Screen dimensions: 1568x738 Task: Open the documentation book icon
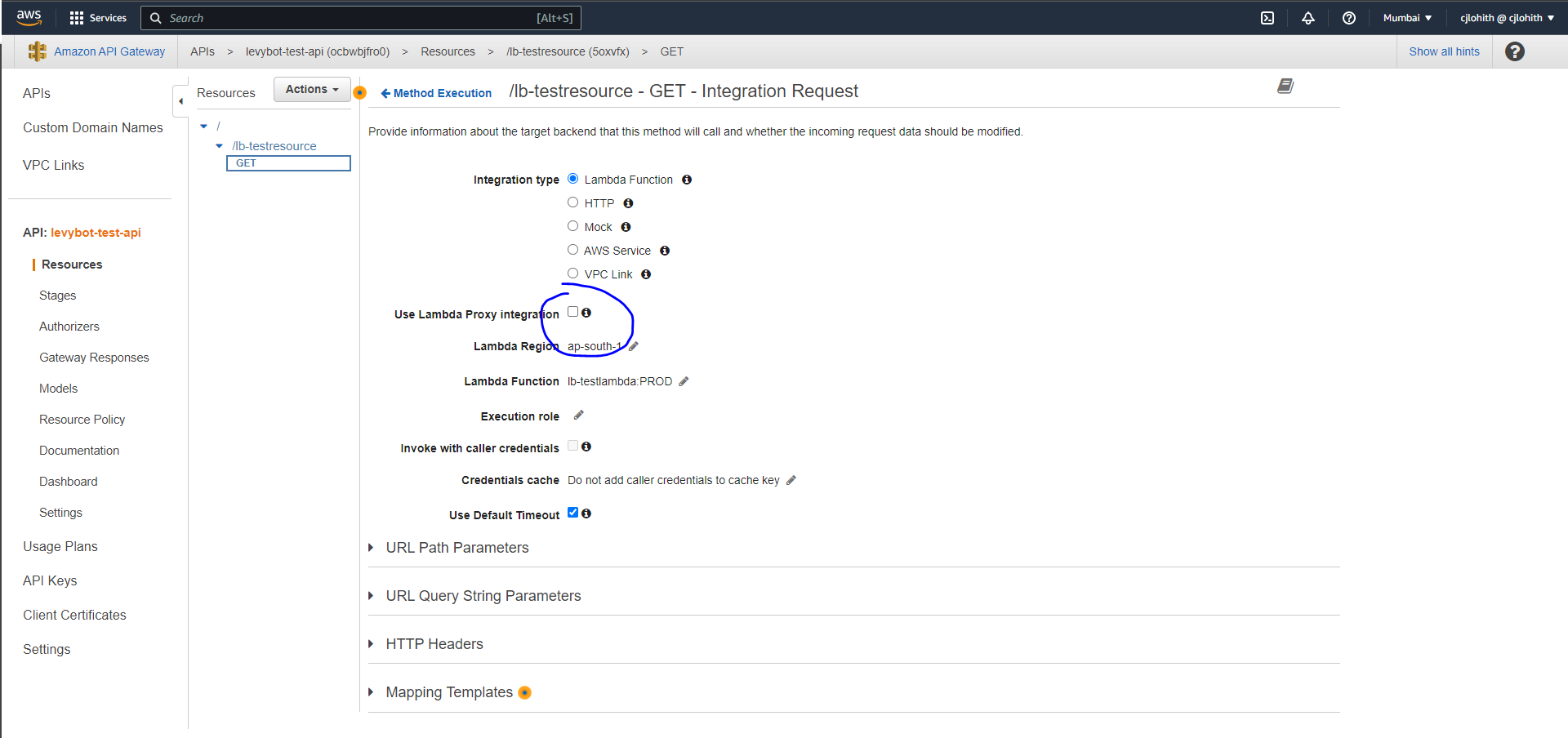(1285, 86)
